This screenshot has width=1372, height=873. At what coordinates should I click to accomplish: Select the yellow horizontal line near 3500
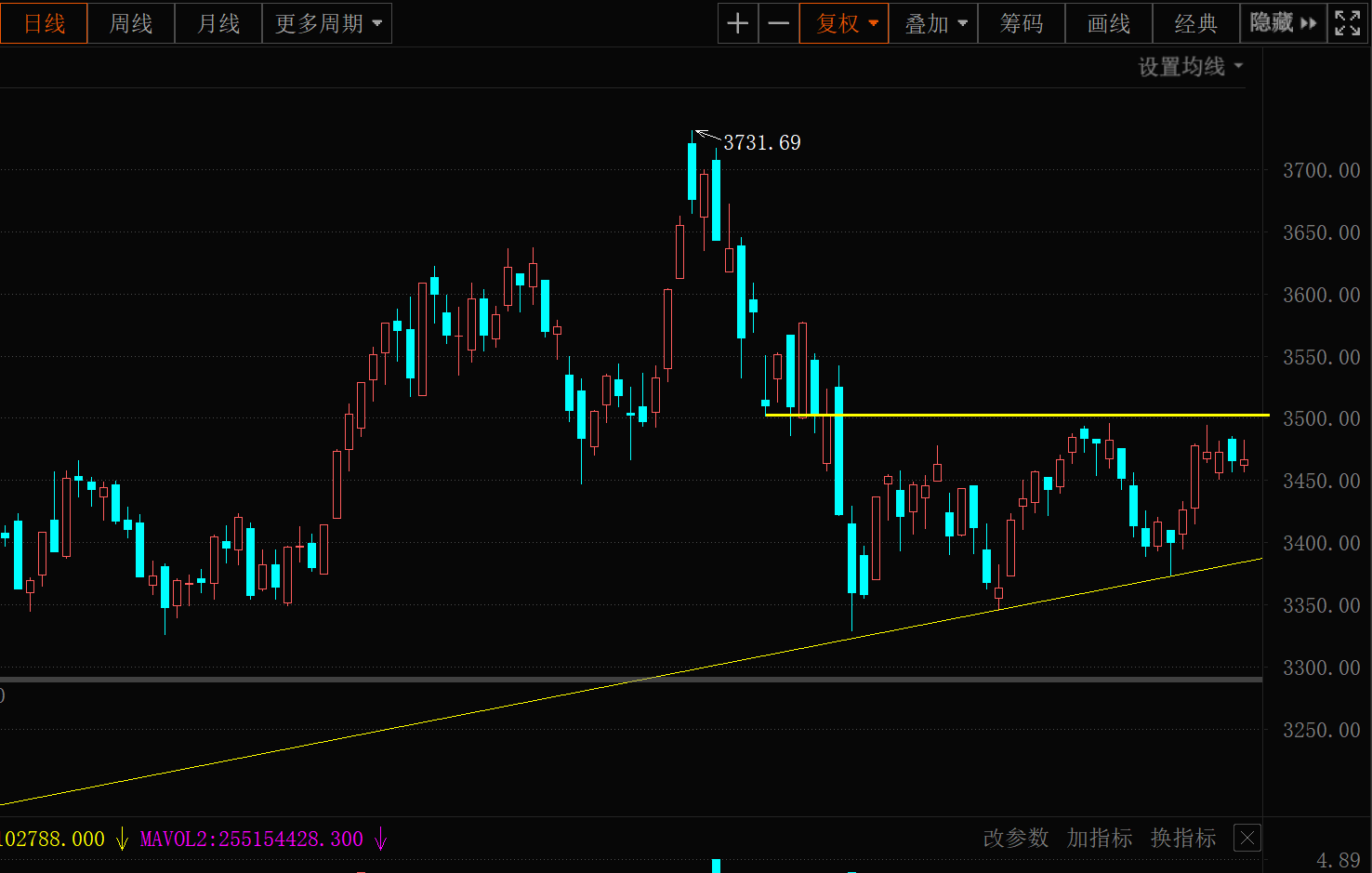pos(1017,415)
